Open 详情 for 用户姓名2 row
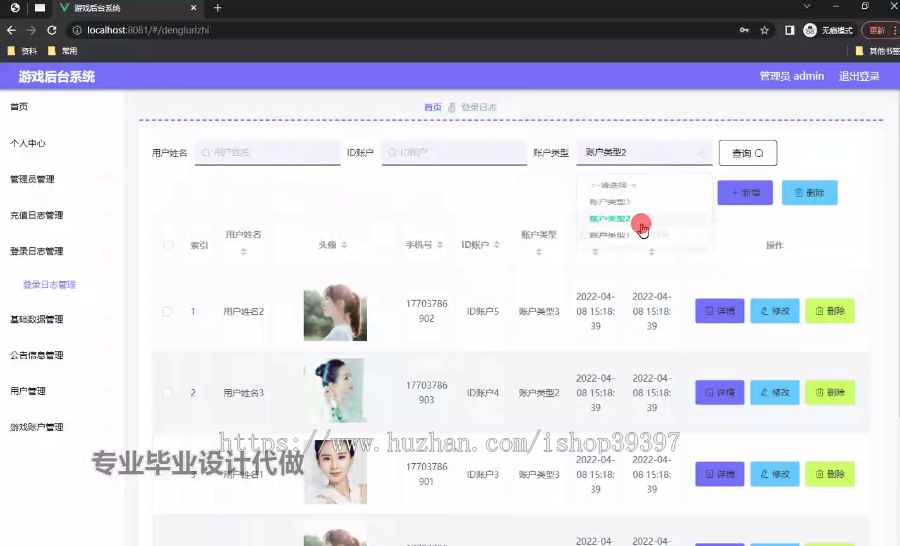 [x=720, y=311]
